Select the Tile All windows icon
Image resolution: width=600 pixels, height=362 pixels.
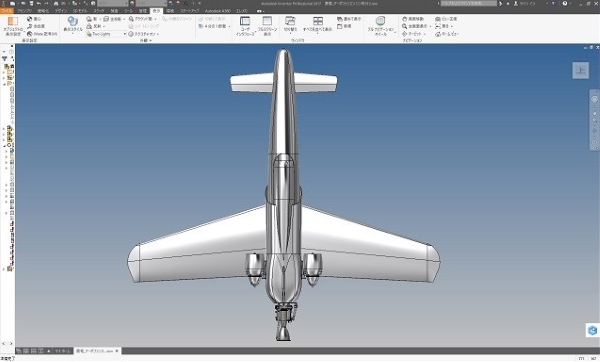coord(317,24)
